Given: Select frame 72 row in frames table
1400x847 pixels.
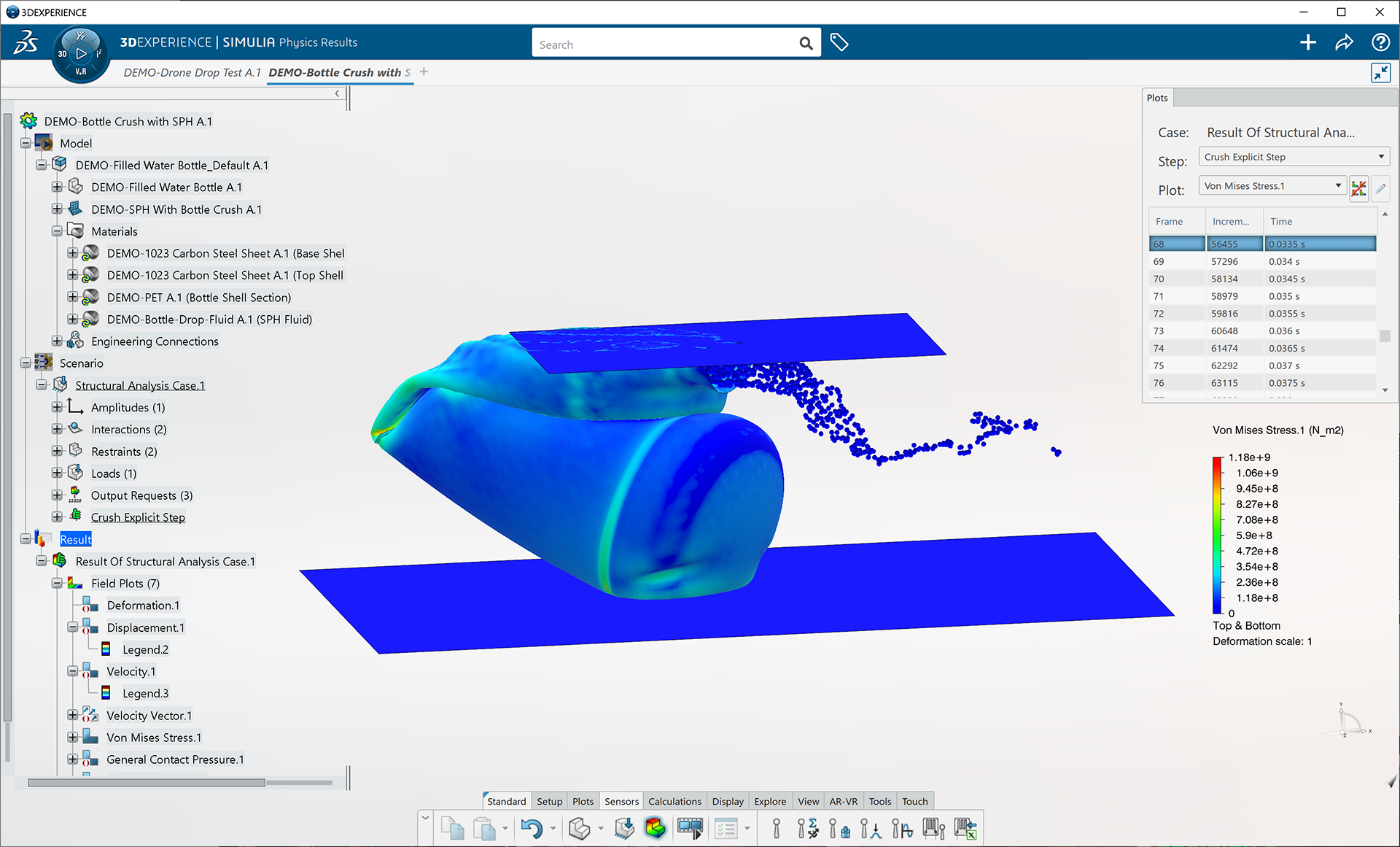Looking at the screenshot, I should coord(1262,313).
